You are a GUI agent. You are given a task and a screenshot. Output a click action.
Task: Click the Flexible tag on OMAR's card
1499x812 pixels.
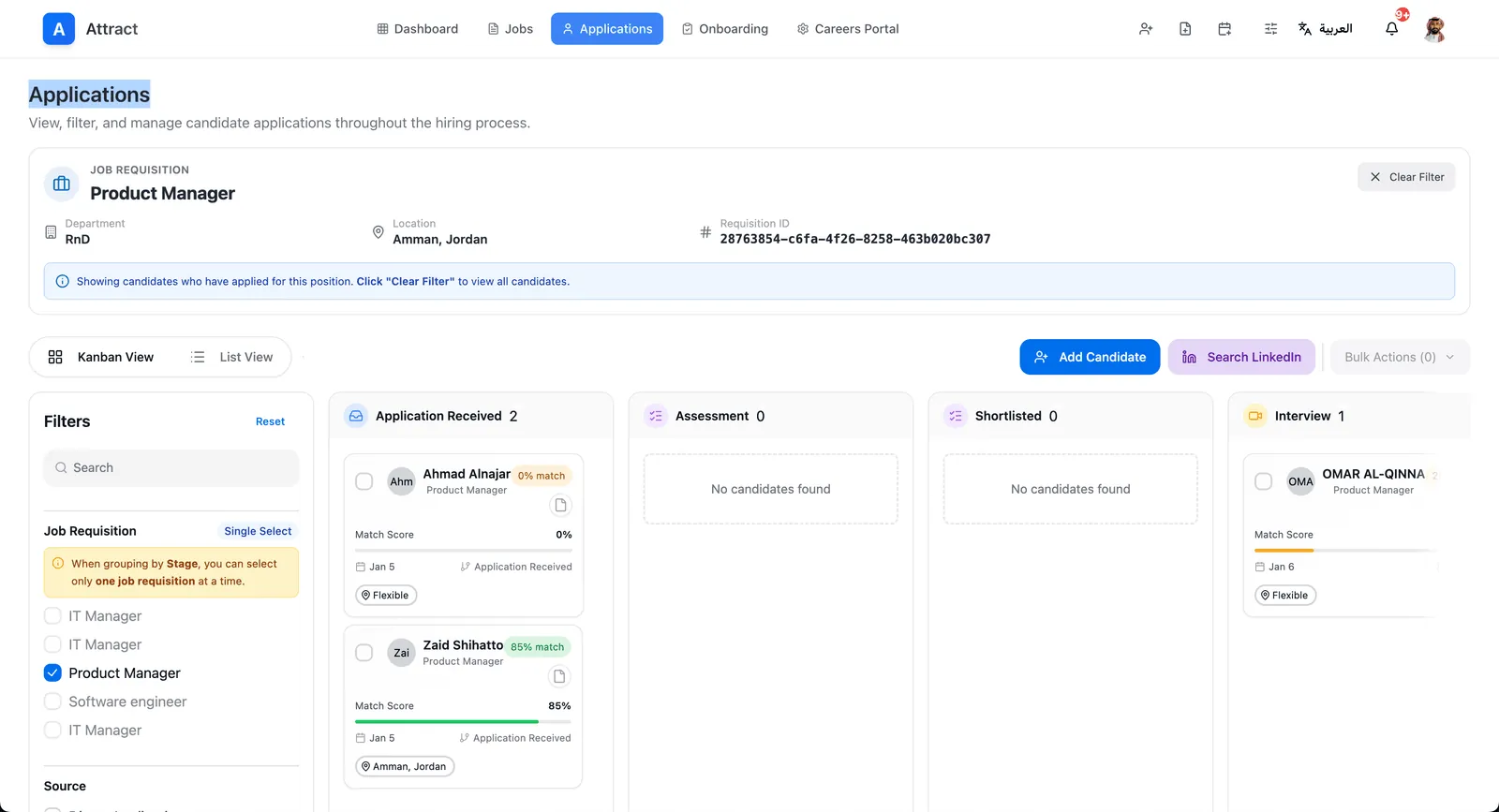(x=1285, y=596)
